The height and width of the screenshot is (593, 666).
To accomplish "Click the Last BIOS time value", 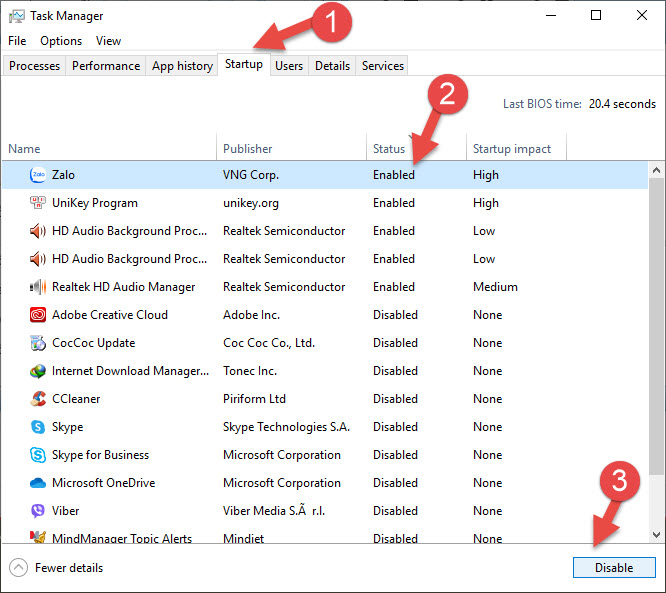I will [x=622, y=104].
